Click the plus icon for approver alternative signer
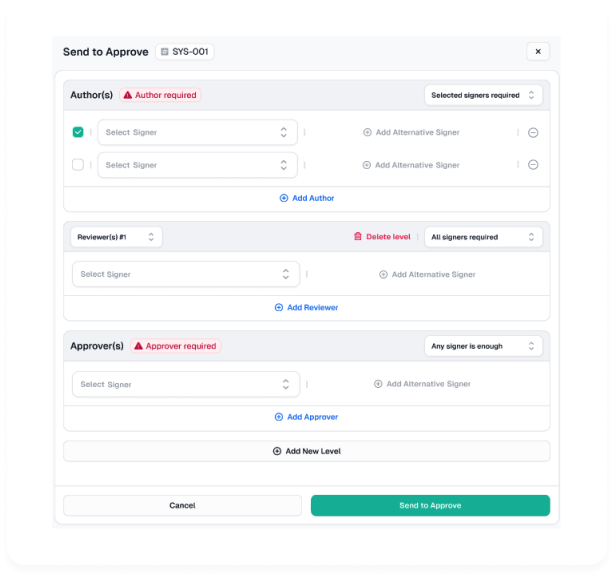This screenshot has height=578, width=614. [x=378, y=384]
